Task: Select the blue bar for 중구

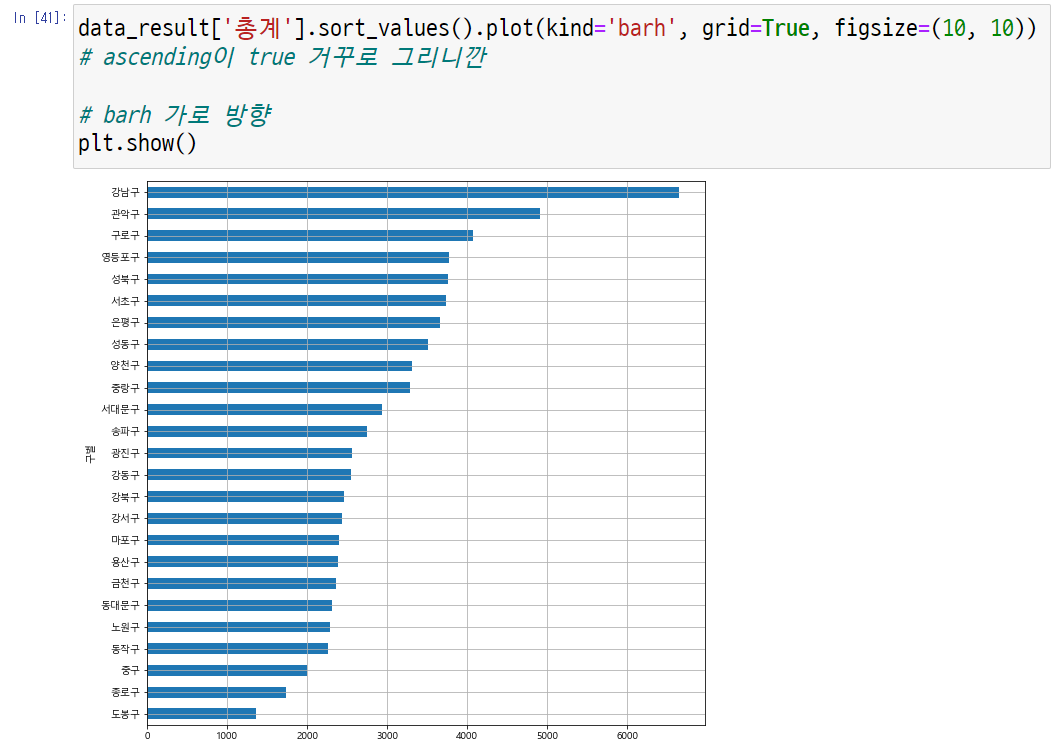Action: tap(227, 670)
